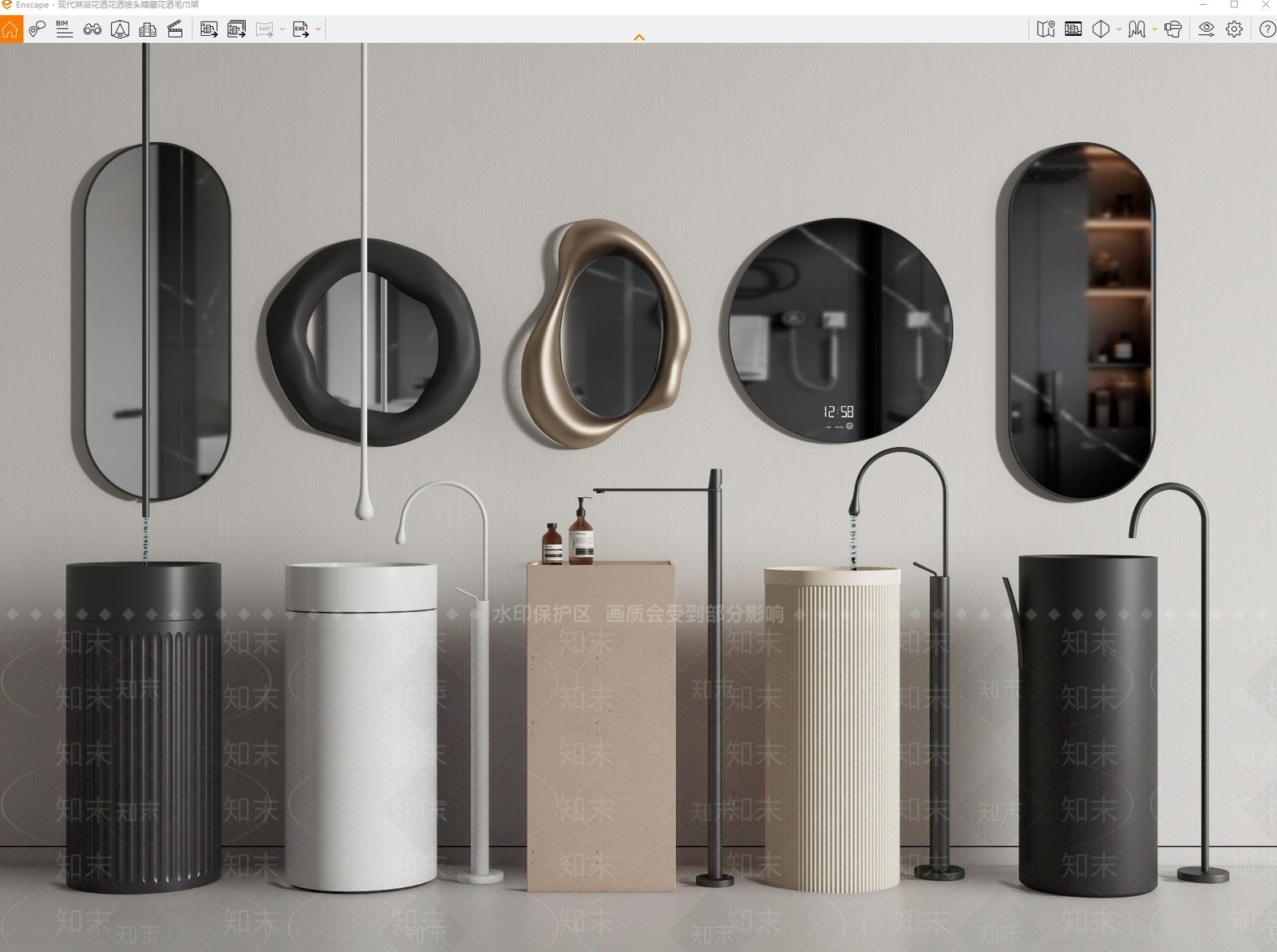Open the projection mode dropdown arrow
The height and width of the screenshot is (952, 1277).
click(1119, 30)
